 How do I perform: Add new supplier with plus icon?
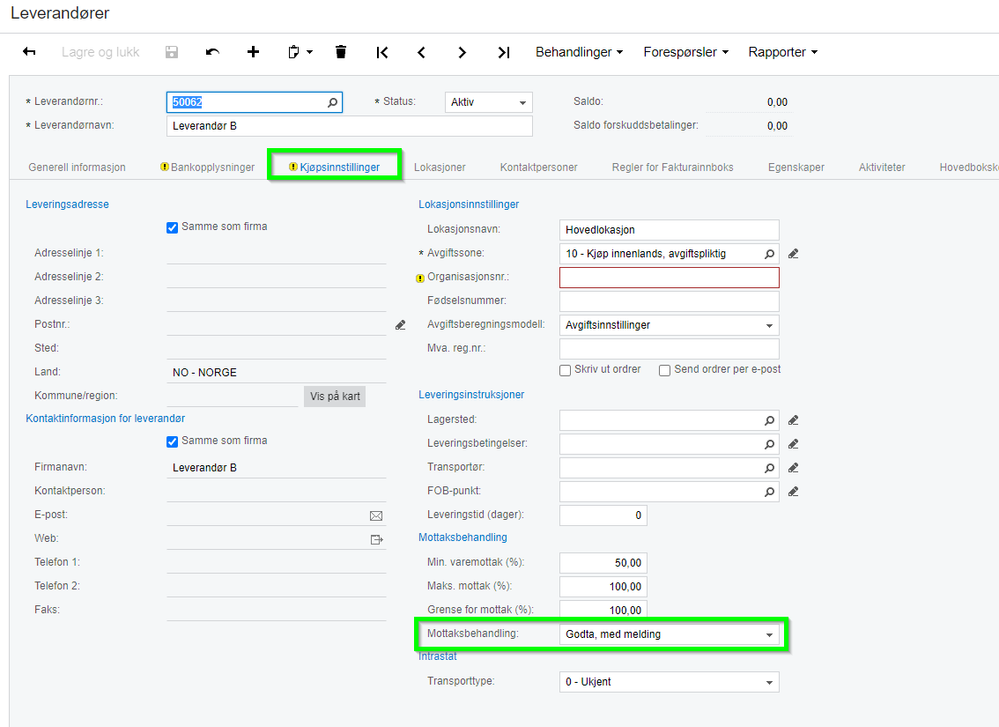point(253,52)
